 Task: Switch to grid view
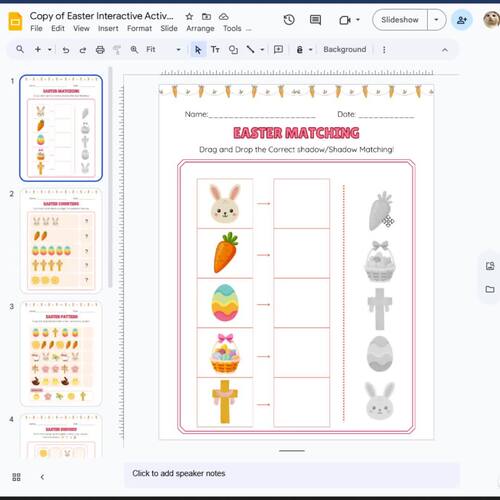click(x=16, y=477)
